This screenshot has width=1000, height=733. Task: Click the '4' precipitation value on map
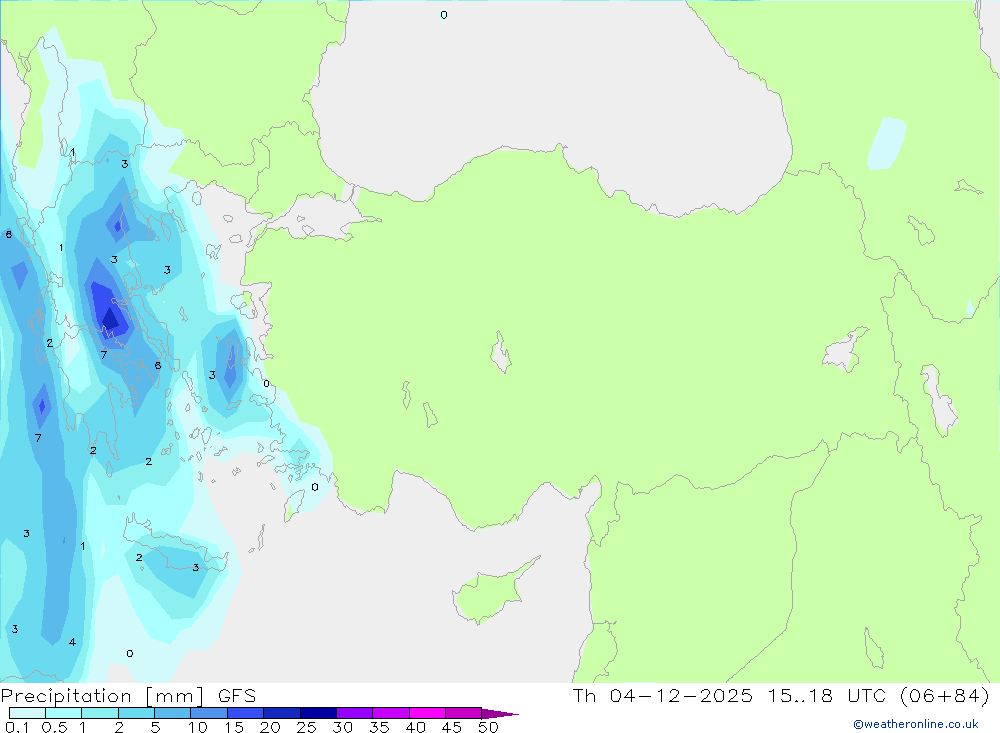click(x=72, y=642)
